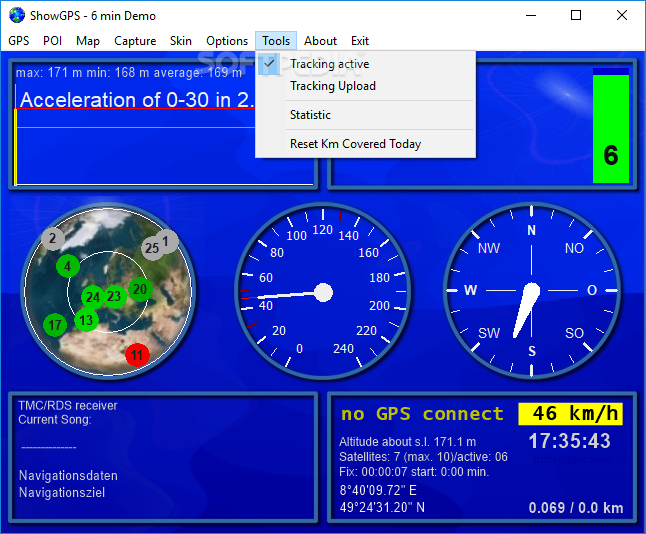Open the GPS menu
This screenshot has height=534, width=646.
pos(19,41)
